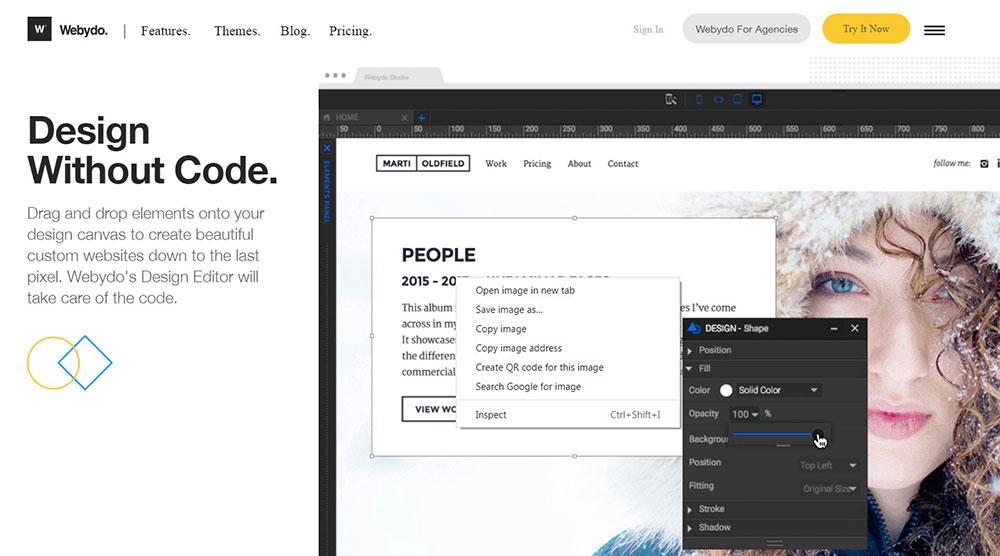Click the top-center selection handle of the shape
Viewport: 1000px width, 556px height.
tap(575, 218)
